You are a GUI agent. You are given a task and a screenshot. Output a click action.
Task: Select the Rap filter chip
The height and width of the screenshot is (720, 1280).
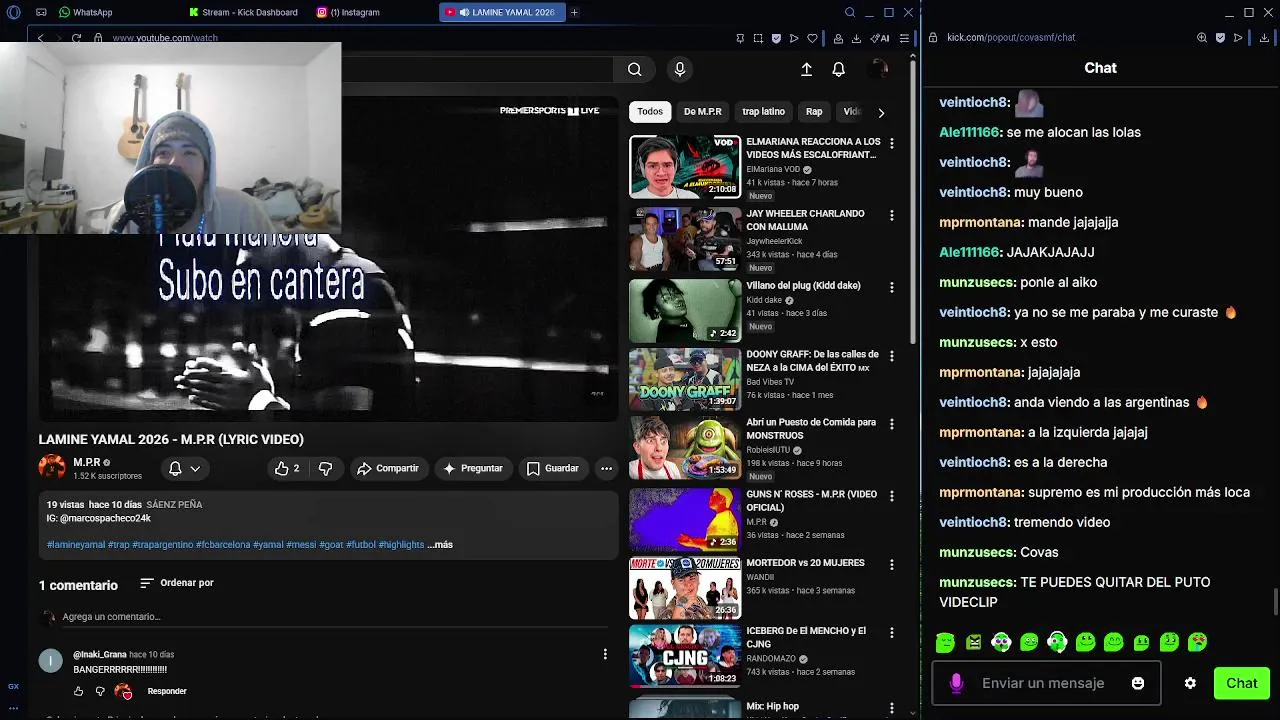pyautogui.click(x=814, y=112)
